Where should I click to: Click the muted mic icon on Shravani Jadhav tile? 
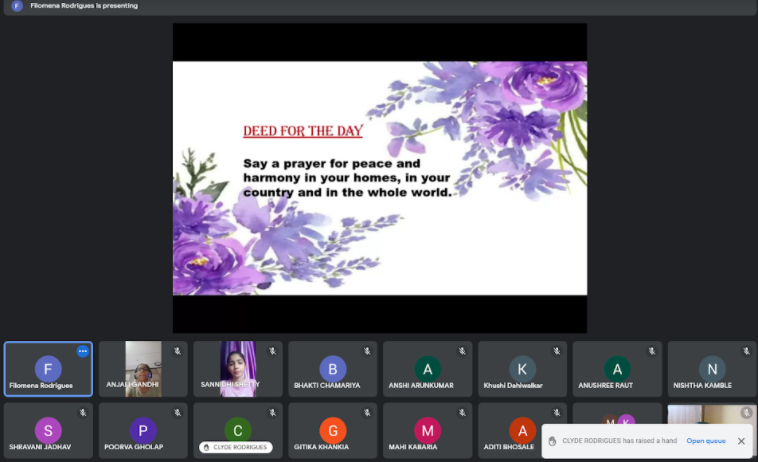tap(83, 412)
